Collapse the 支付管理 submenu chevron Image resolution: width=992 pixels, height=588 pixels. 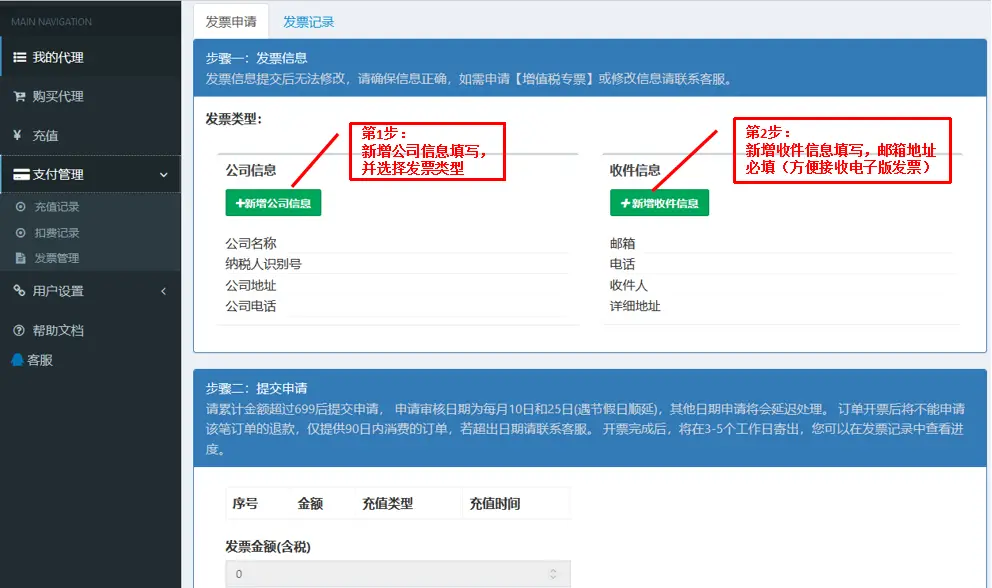[164, 175]
